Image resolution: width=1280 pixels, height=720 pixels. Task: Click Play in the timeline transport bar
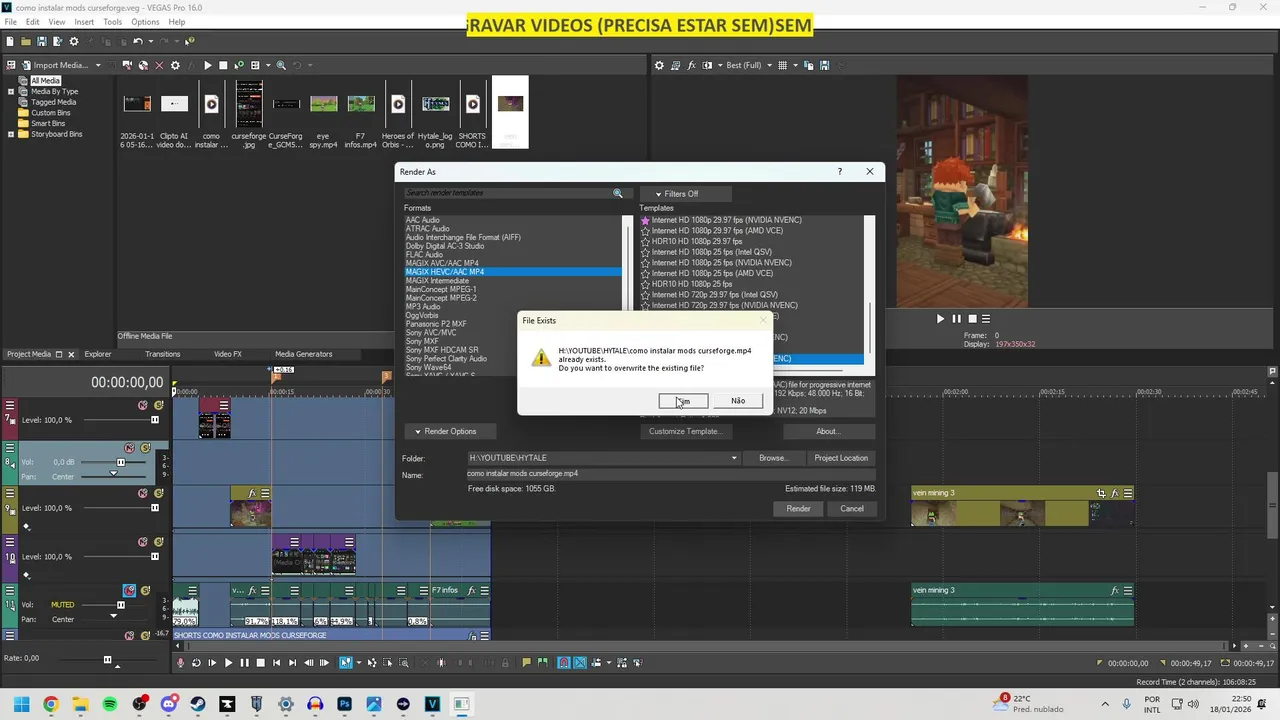pyautogui.click(x=228, y=662)
